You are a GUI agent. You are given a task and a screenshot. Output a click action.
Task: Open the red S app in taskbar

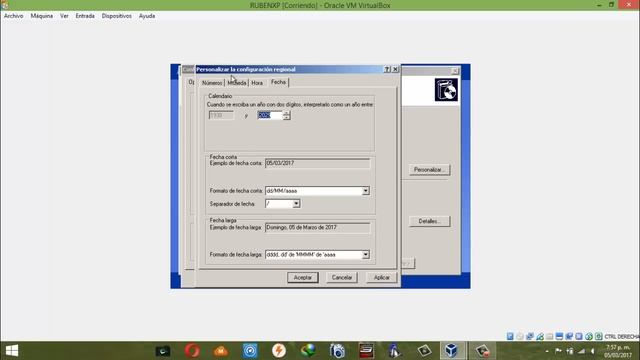pos(366,351)
